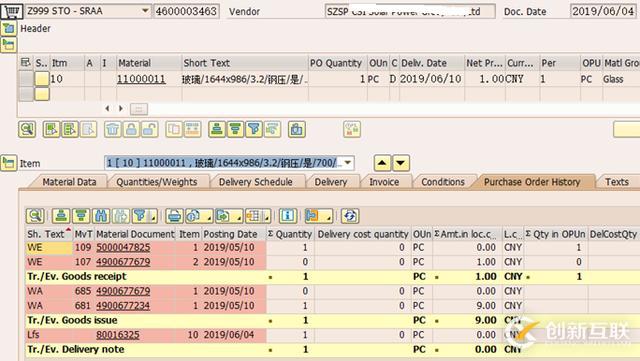The image size is (640, 361).
Task: Open delivery note document 80016325
Action: (118, 335)
